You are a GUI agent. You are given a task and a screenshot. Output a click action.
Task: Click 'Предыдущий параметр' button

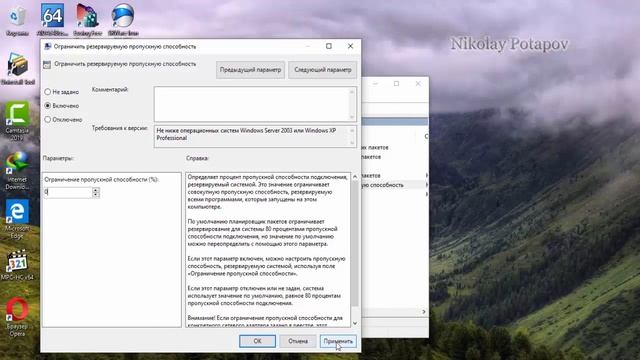(x=250, y=70)
